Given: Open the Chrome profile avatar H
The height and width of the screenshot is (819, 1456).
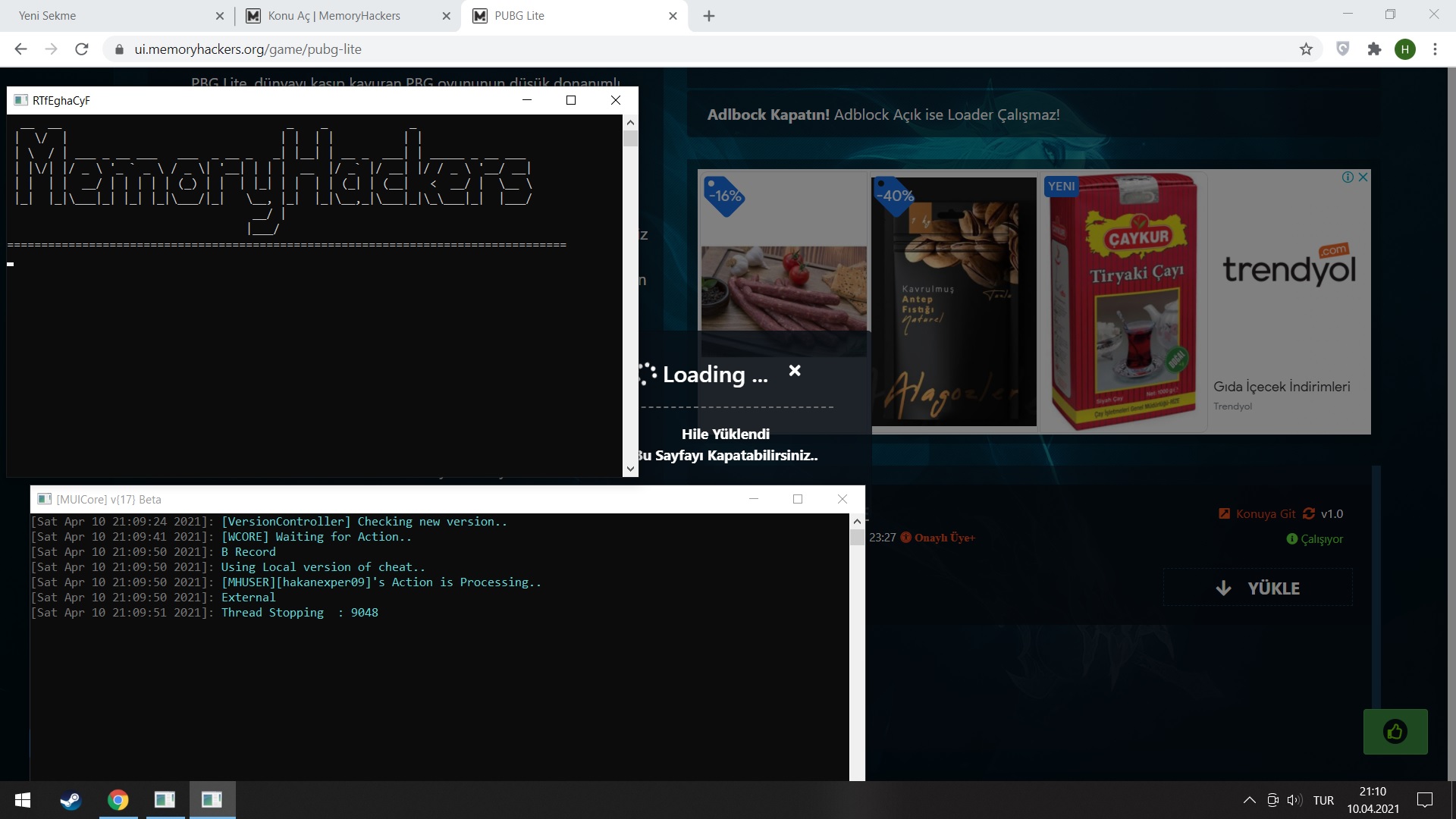Looking at the screenshot, I should pos(1405,49).
